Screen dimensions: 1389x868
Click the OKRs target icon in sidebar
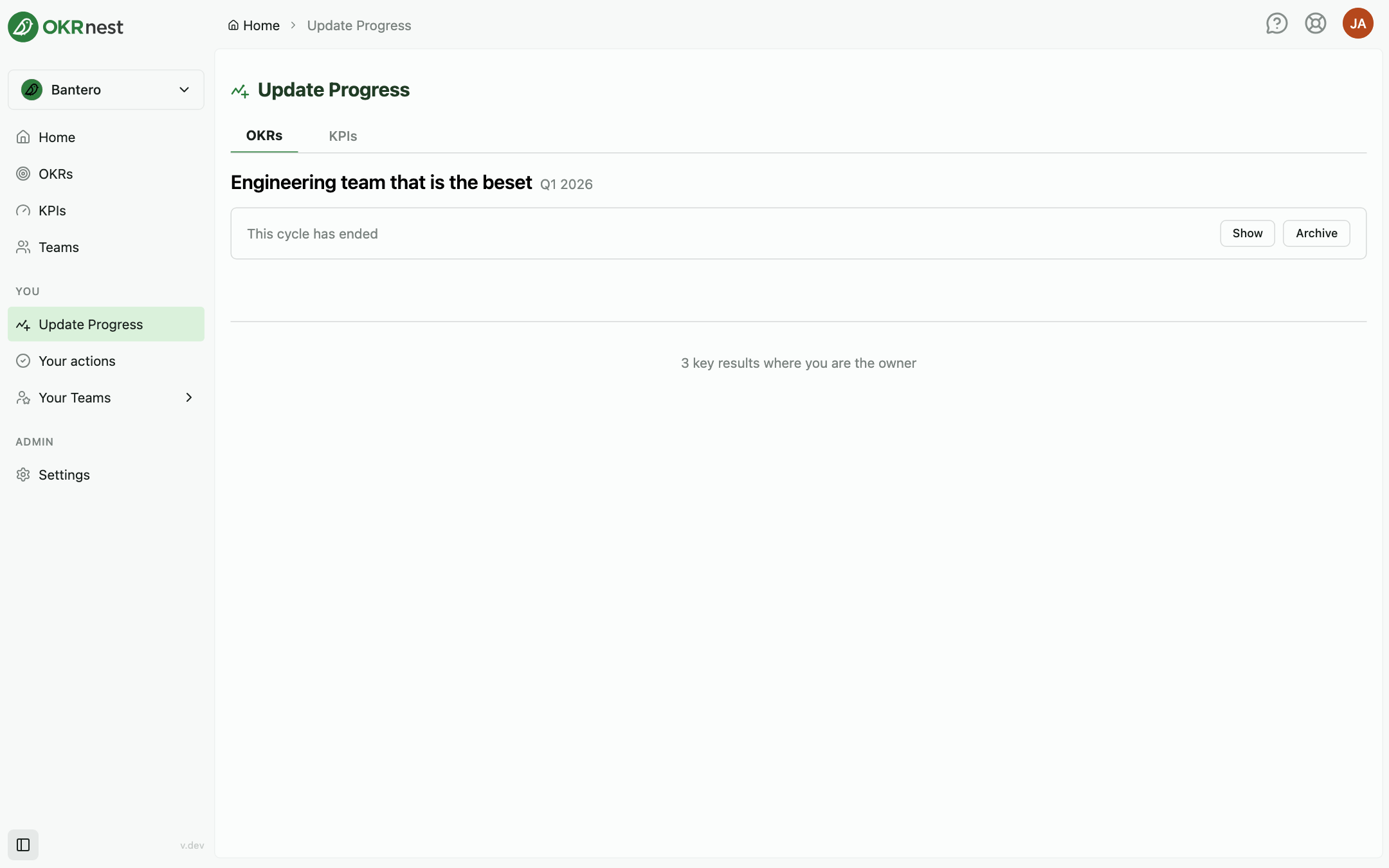point(23,174)
